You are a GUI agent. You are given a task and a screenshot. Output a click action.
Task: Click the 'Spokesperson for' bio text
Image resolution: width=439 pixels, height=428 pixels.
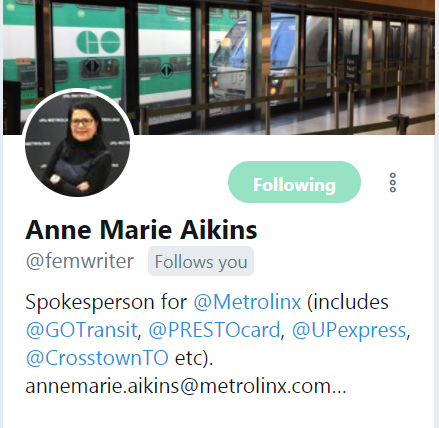tap(106, 303)
